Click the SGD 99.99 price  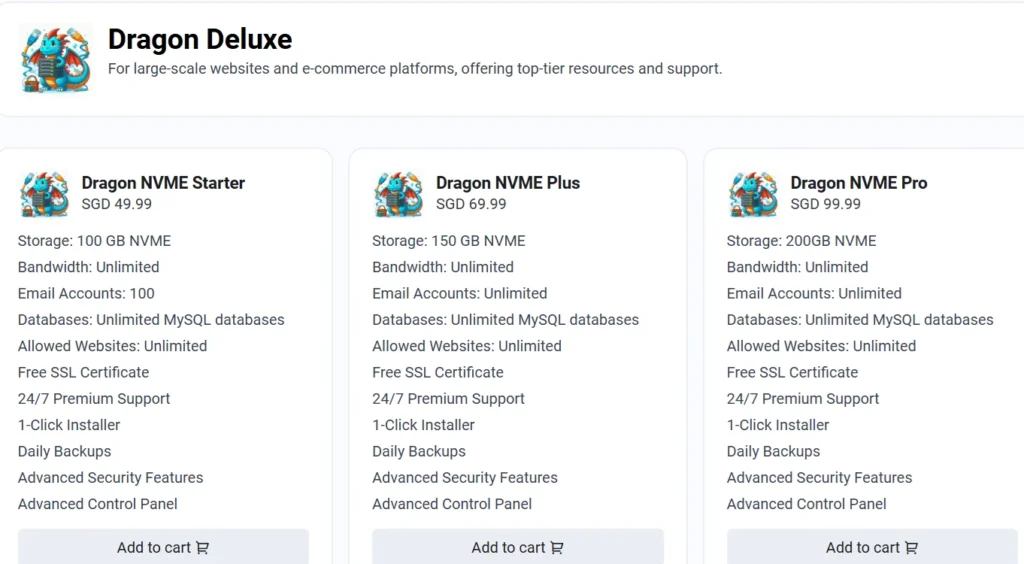826,204
